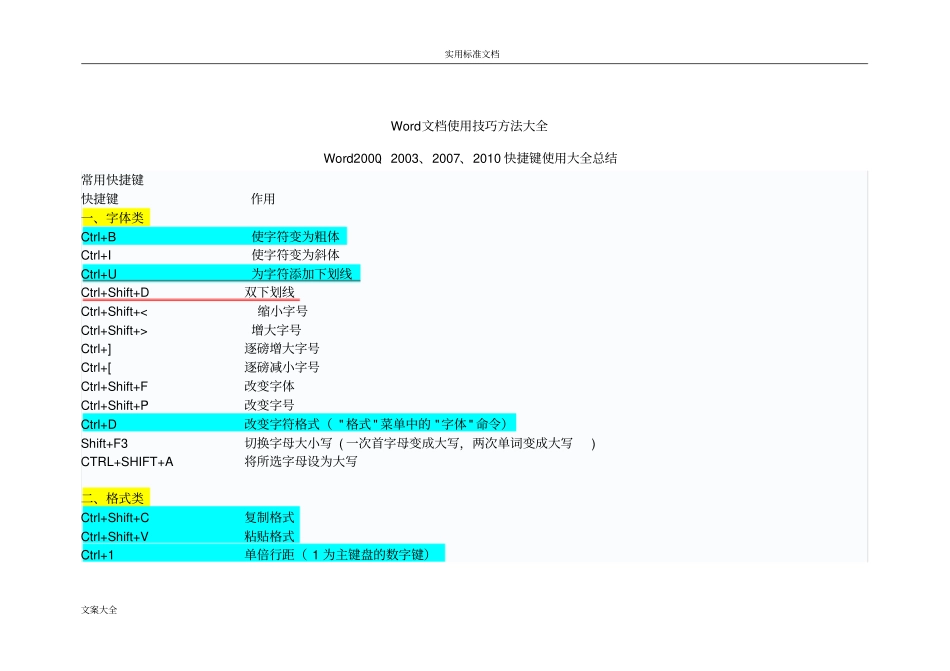
Task: Click the Ctrl+] shortcut text
Action: 96,349
